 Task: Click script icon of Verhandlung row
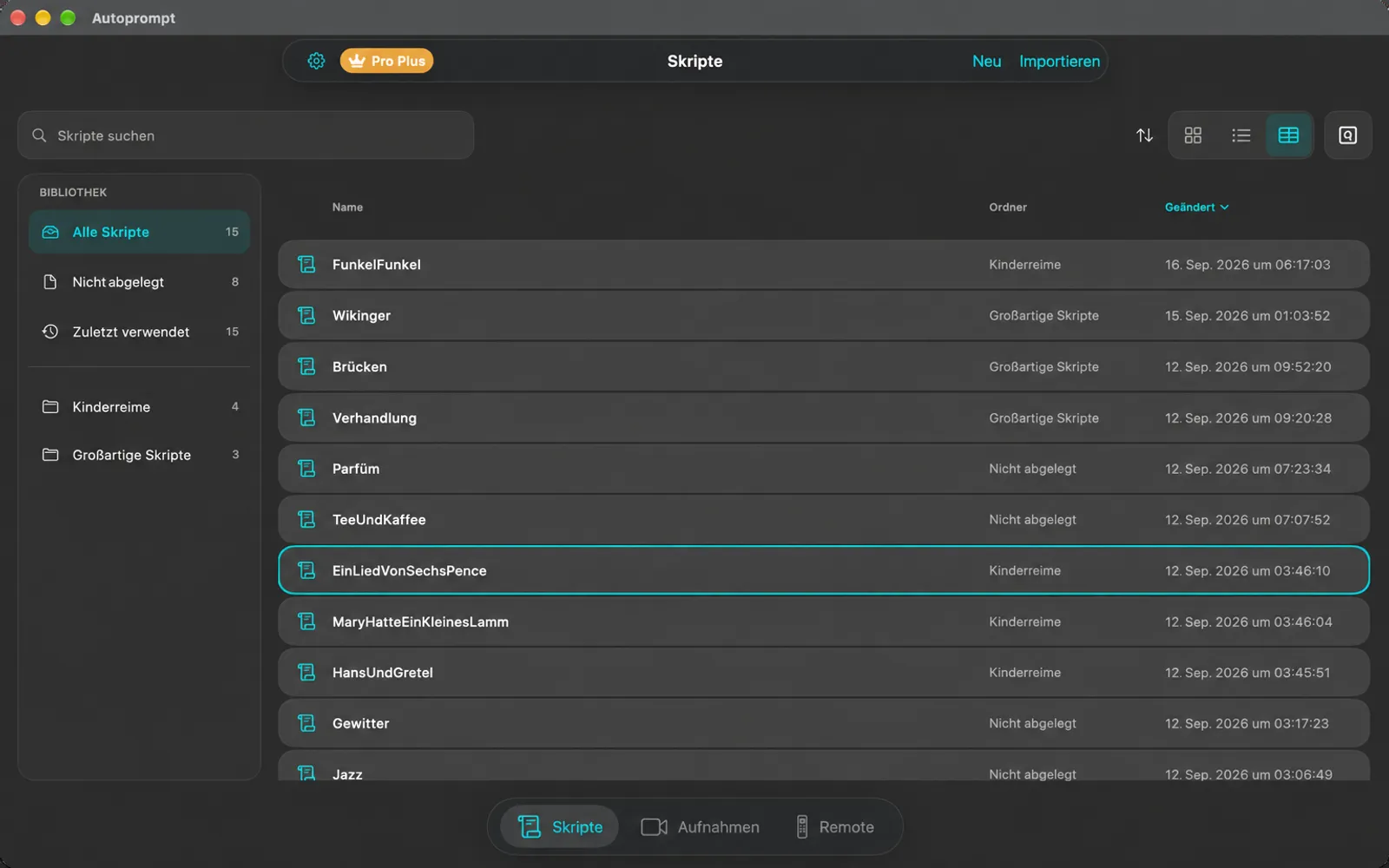click(x=306, y=418)
